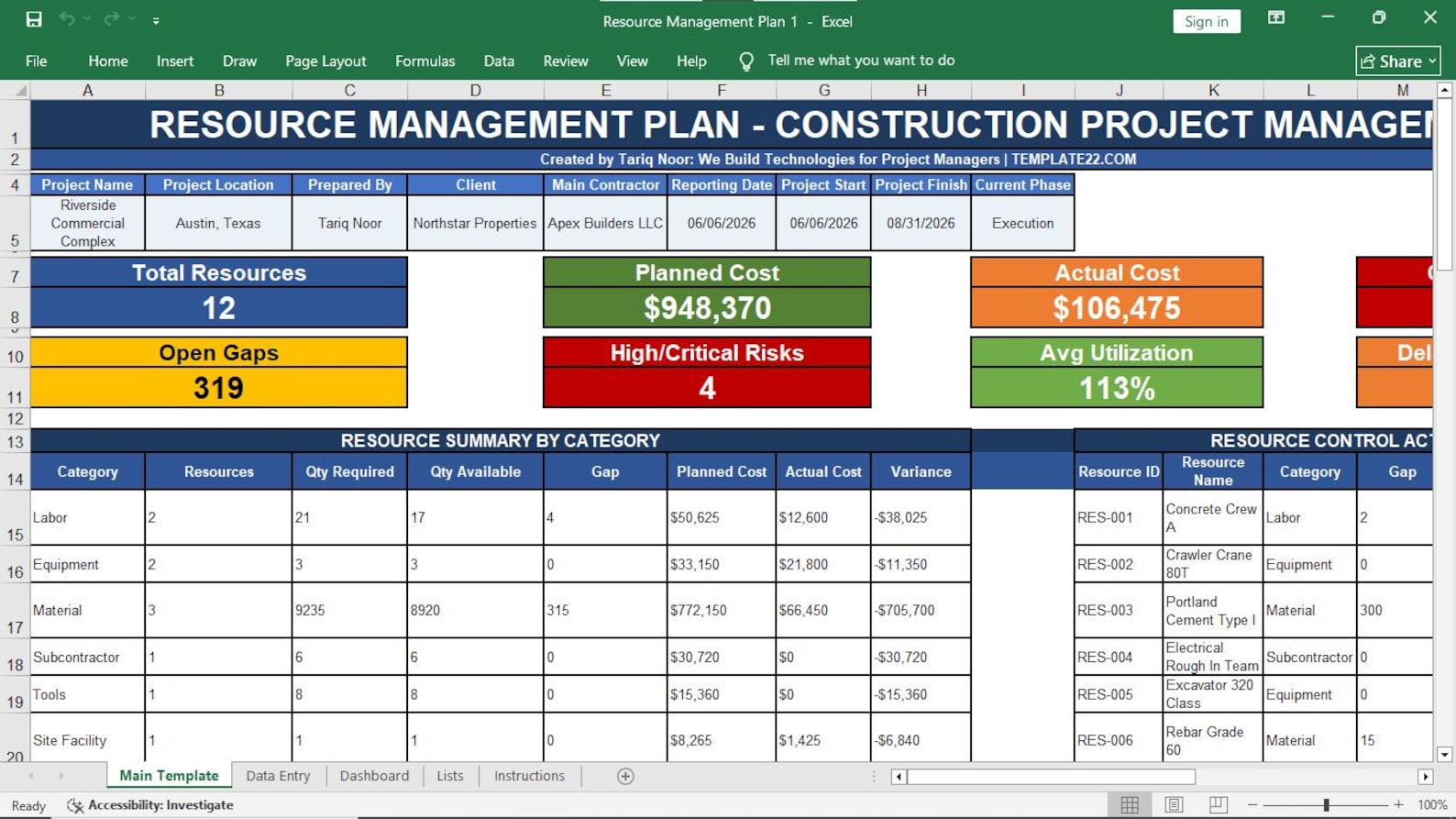
Task: Switch to Normal view icon
Action: [1130, 805]
